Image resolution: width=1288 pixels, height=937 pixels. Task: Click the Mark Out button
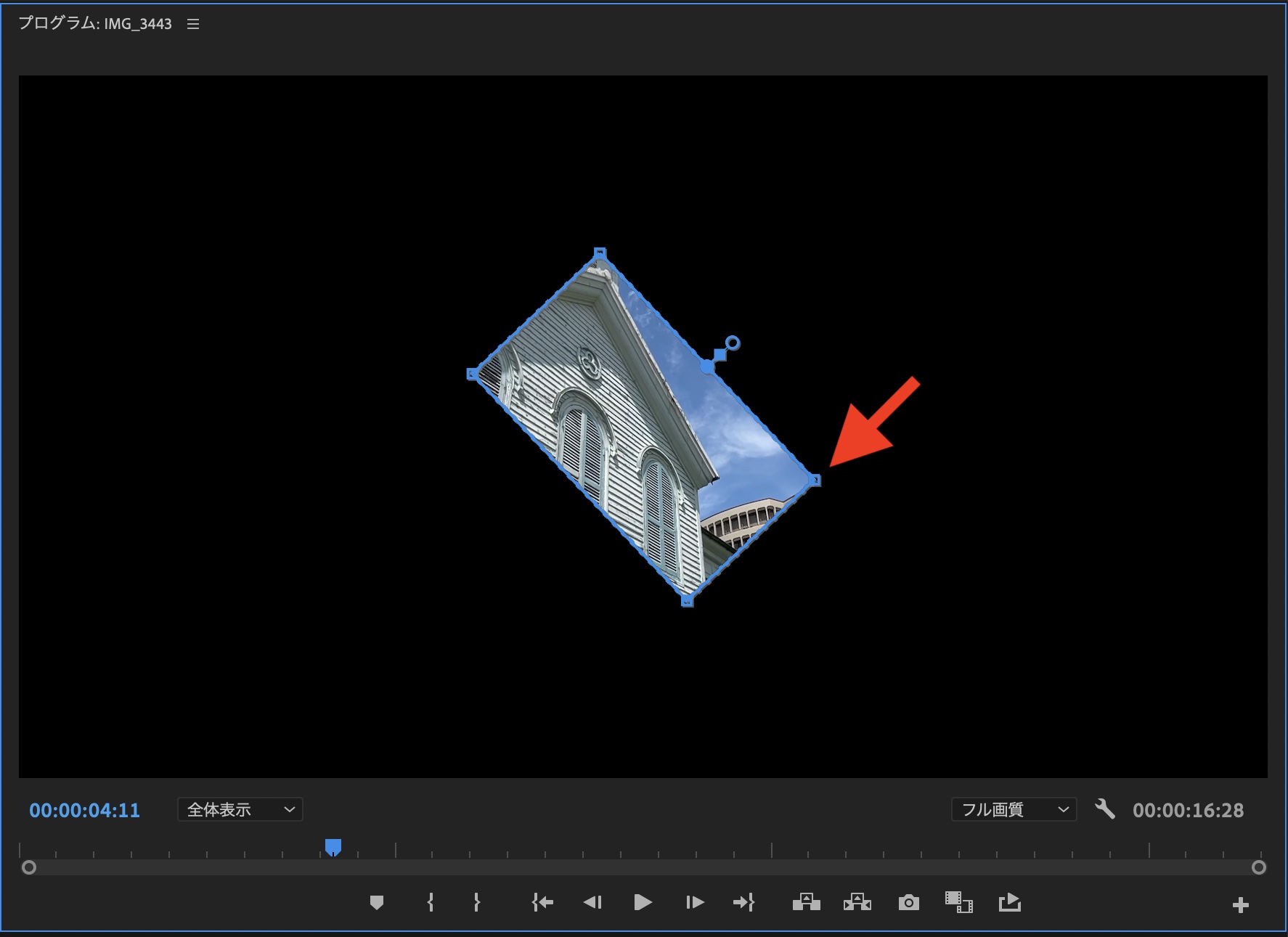tap(476, 902)
